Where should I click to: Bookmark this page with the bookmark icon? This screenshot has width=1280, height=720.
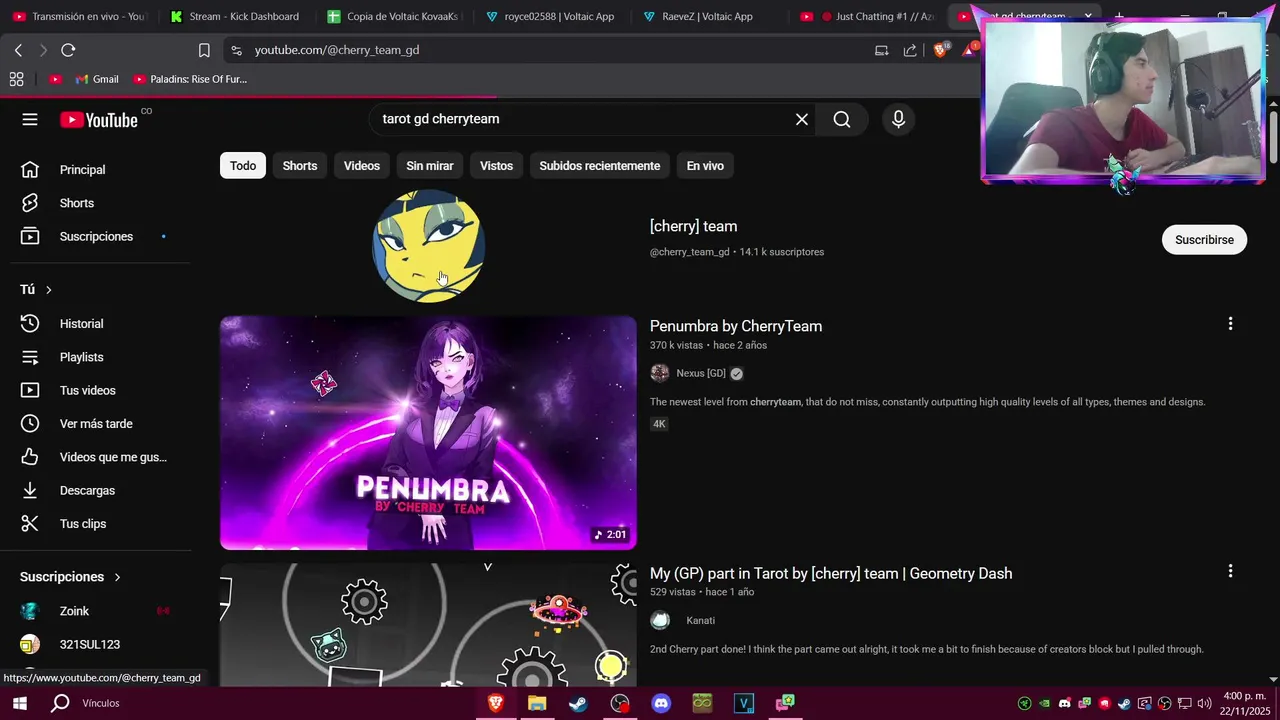(204, 50)
